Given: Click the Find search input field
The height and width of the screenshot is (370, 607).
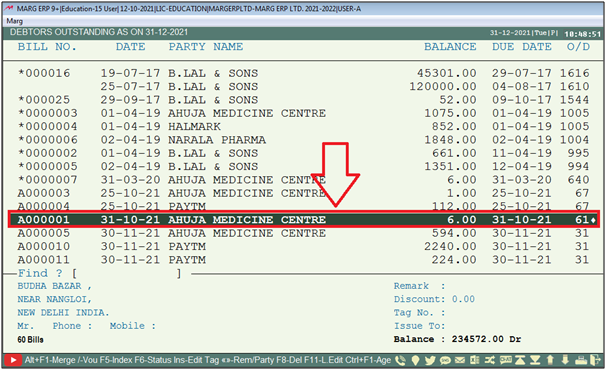Looking at the screenshot, I should [x=128, y=274].
